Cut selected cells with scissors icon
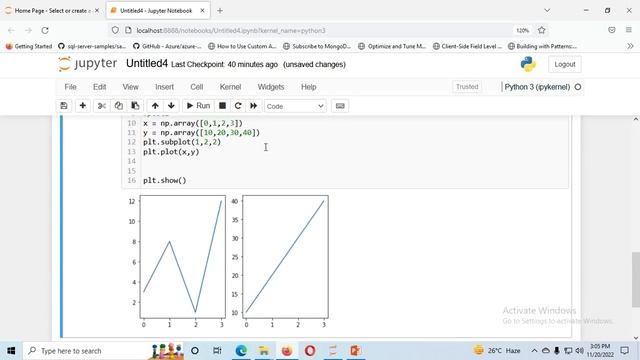This screenshot has width=640, height=360. [102, 106]
